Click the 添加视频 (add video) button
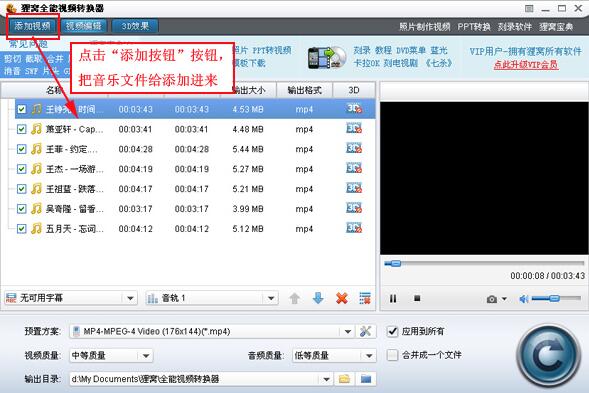Image resolution: width=589 pixels, height=393 pixels. click(32, 26)
